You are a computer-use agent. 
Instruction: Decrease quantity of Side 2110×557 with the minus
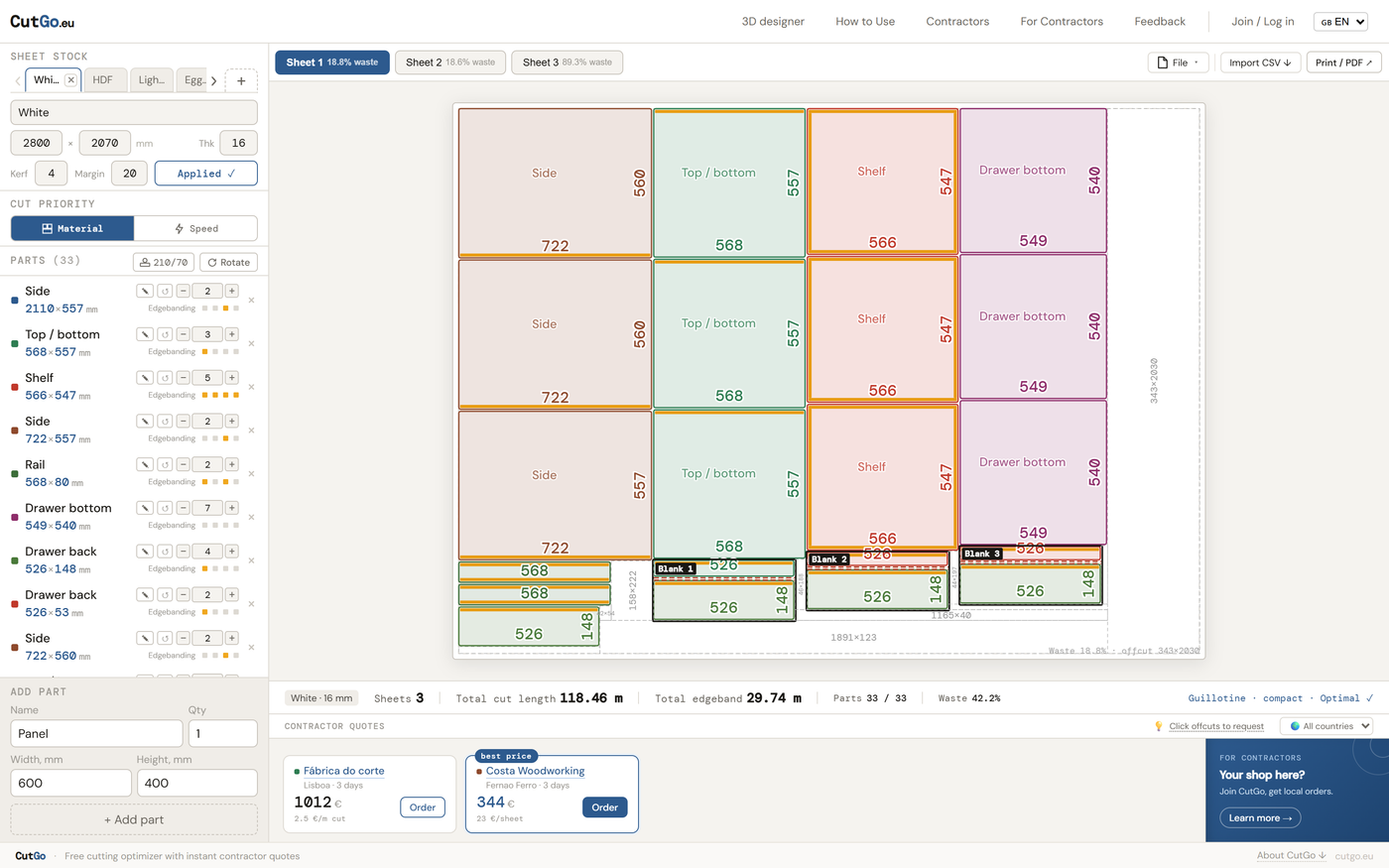[x=184, y=291]
